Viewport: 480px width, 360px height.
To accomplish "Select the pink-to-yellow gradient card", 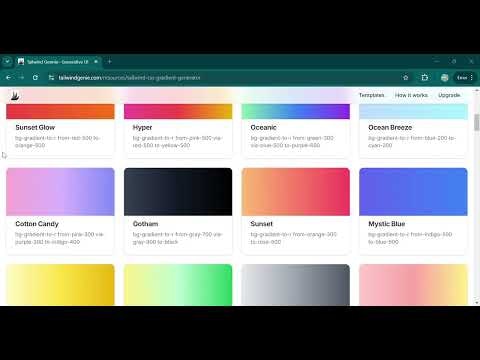I will point(413,285).
